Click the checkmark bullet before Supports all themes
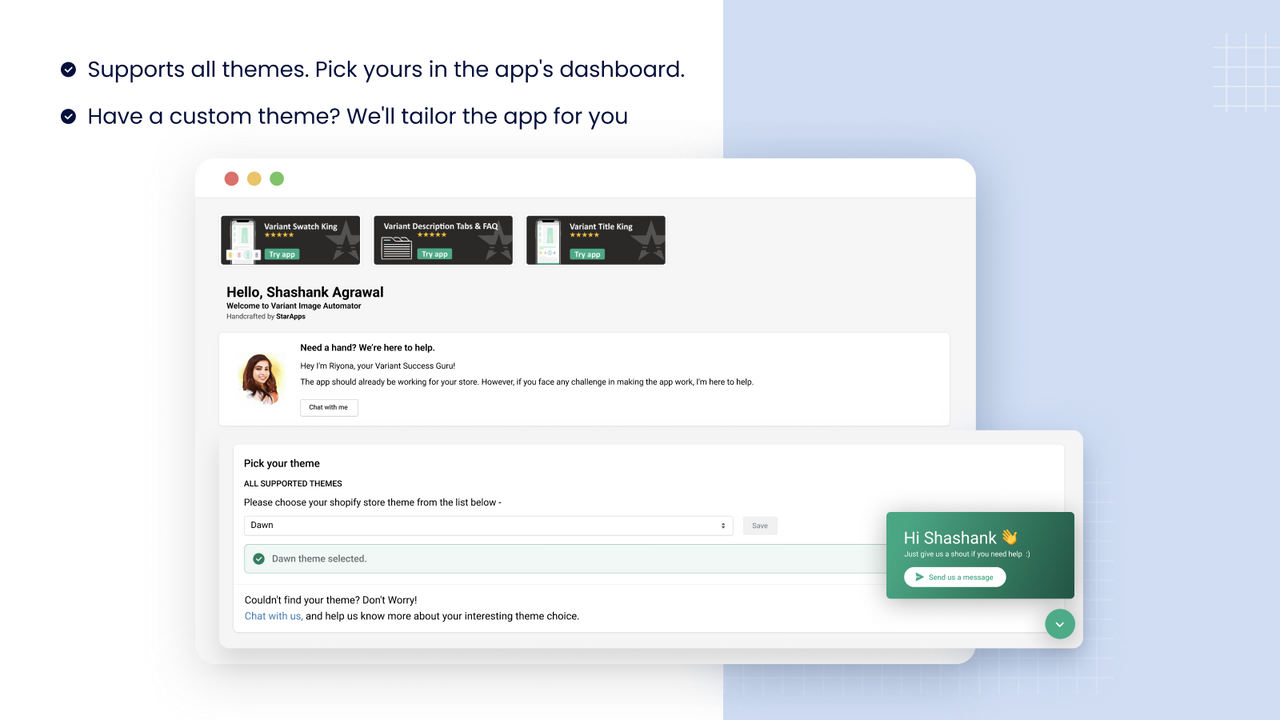This screenshot has height=720, width=1280. [68, 69]
